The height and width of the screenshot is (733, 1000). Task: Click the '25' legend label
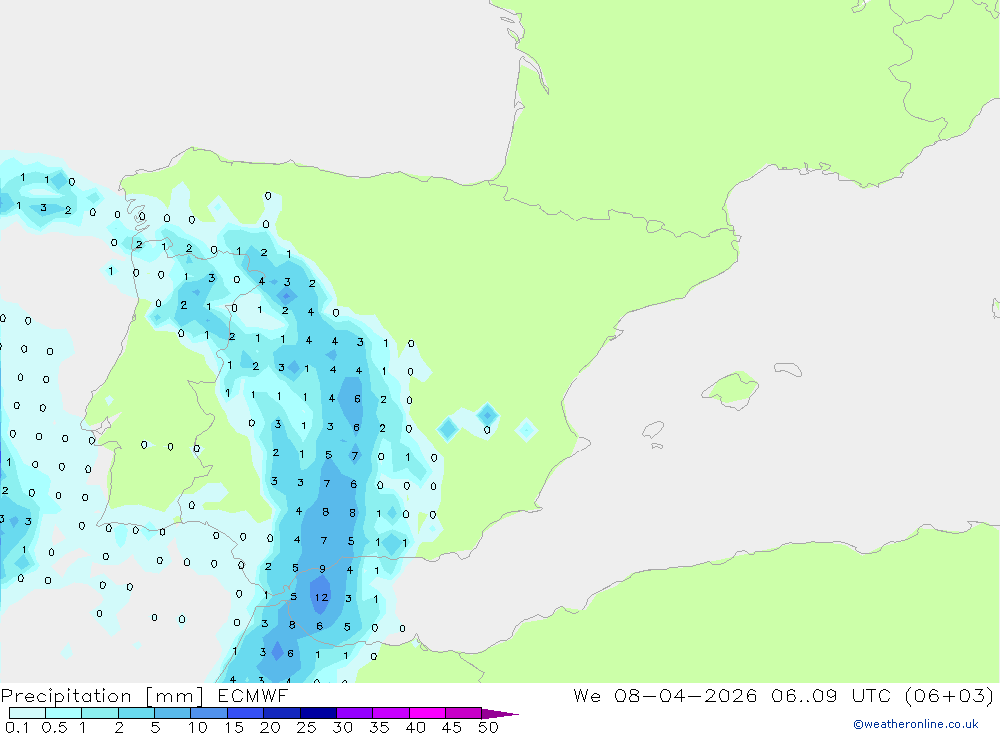pos(307,727)
